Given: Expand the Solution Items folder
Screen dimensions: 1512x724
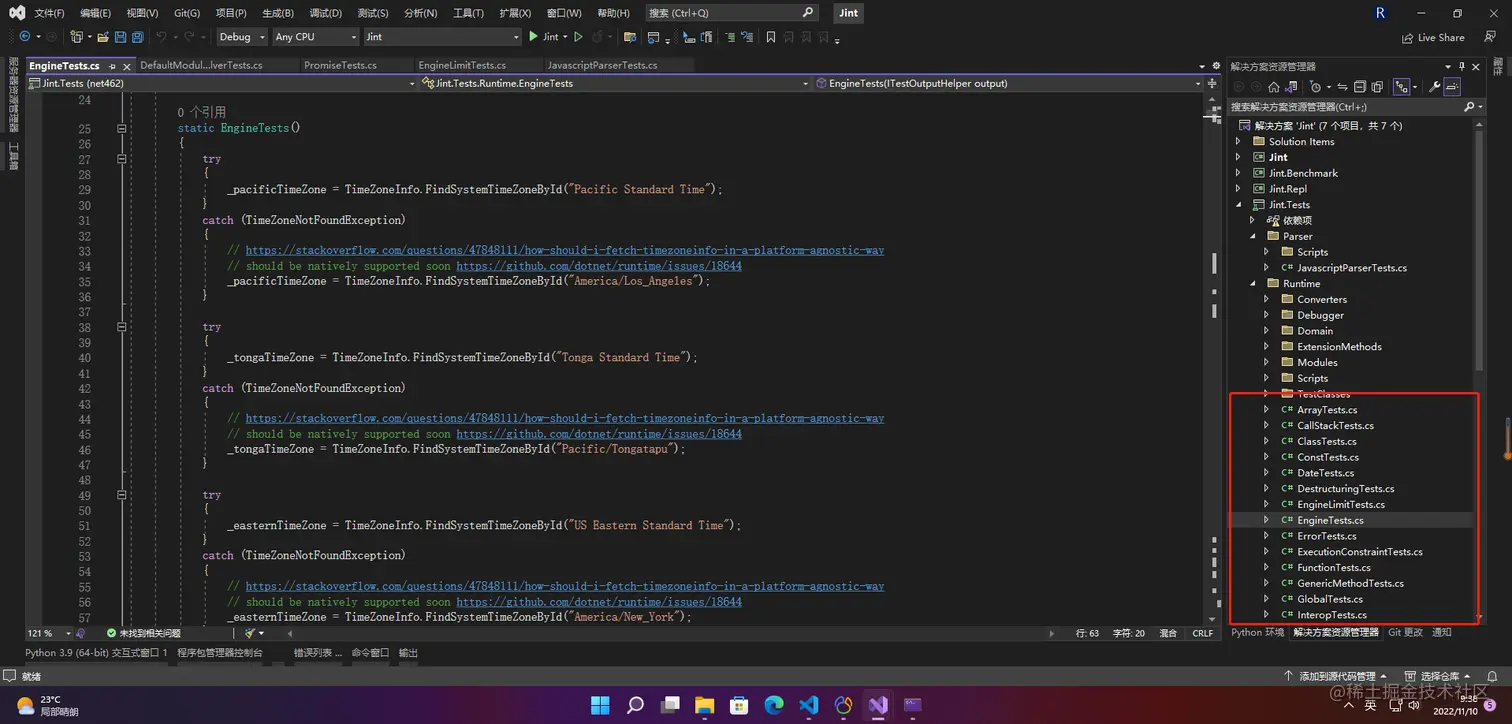Looking at the screenshot, I should [1238, 142].
